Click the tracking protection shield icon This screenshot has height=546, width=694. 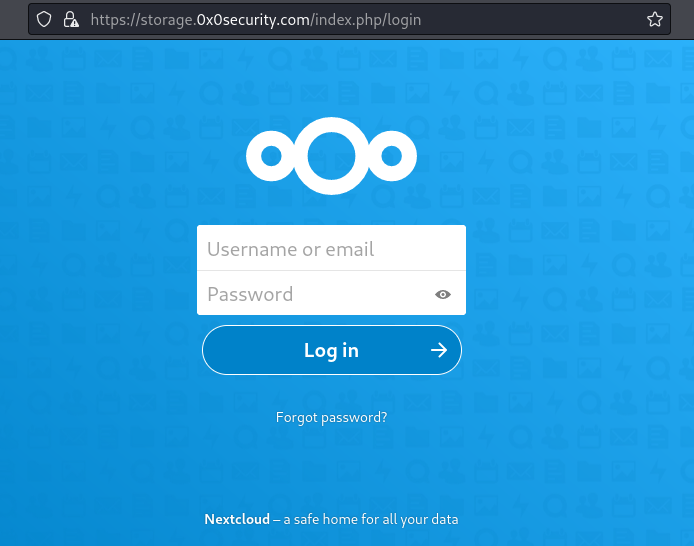pyautogui.click(x=43, y=19)
